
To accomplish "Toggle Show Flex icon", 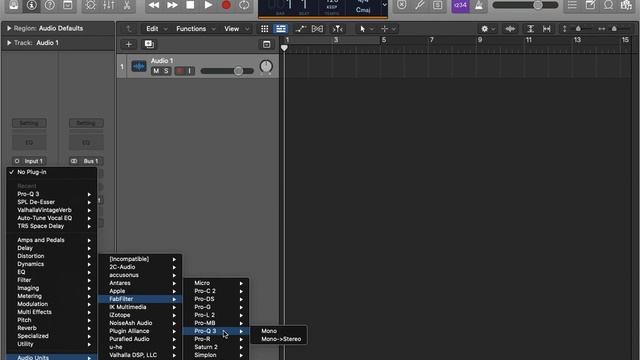I will [x=317, y=29].
